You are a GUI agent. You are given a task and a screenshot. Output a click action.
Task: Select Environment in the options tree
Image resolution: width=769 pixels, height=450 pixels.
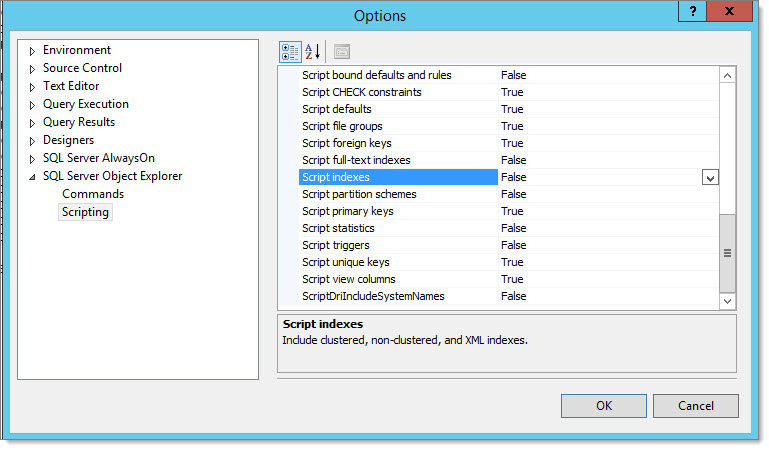point(77,50)
